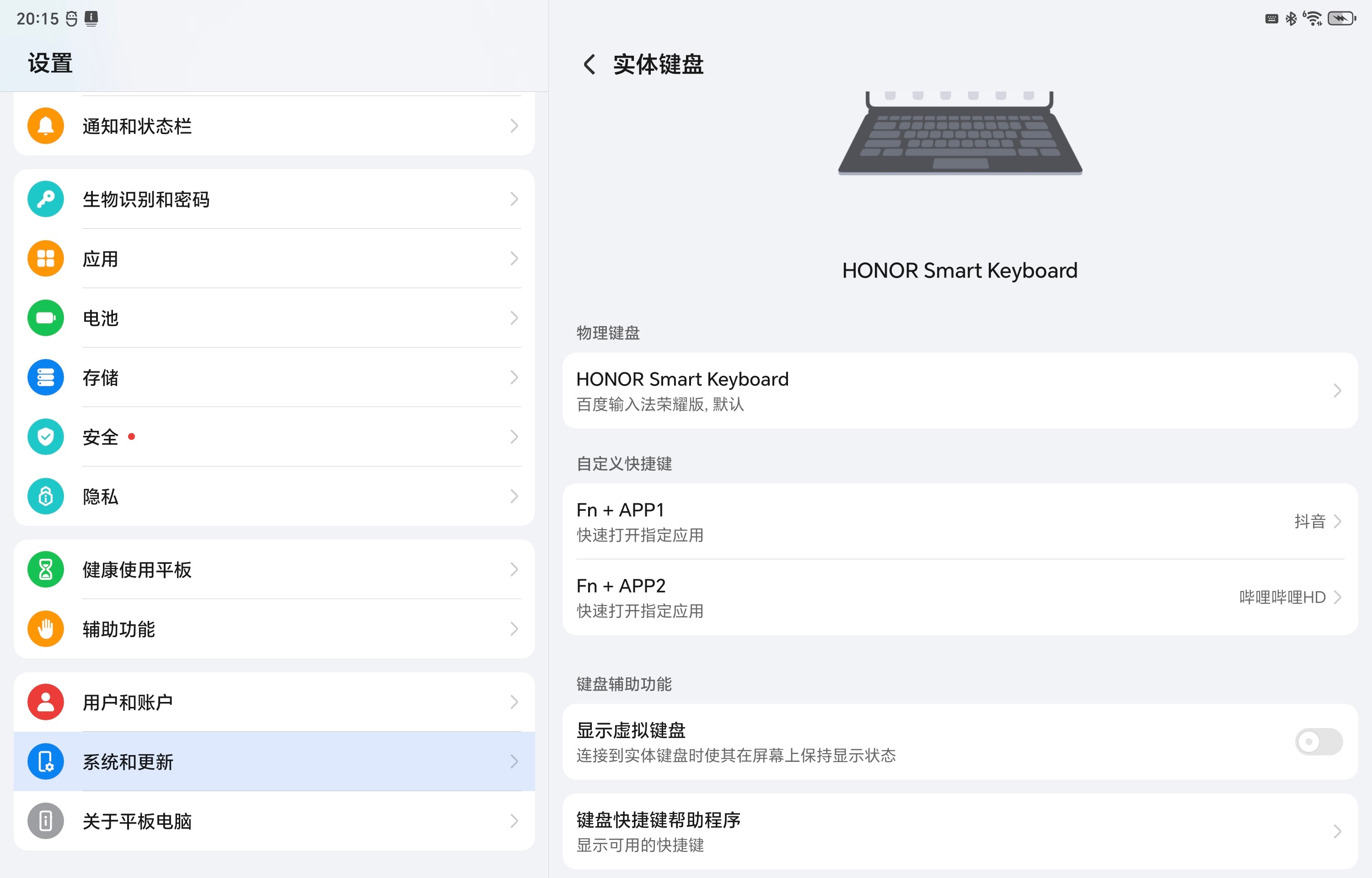The width and height of the screenshot is (1372, 878).
Task: Expand the 电池 row chevron
Action: (514, 317)
